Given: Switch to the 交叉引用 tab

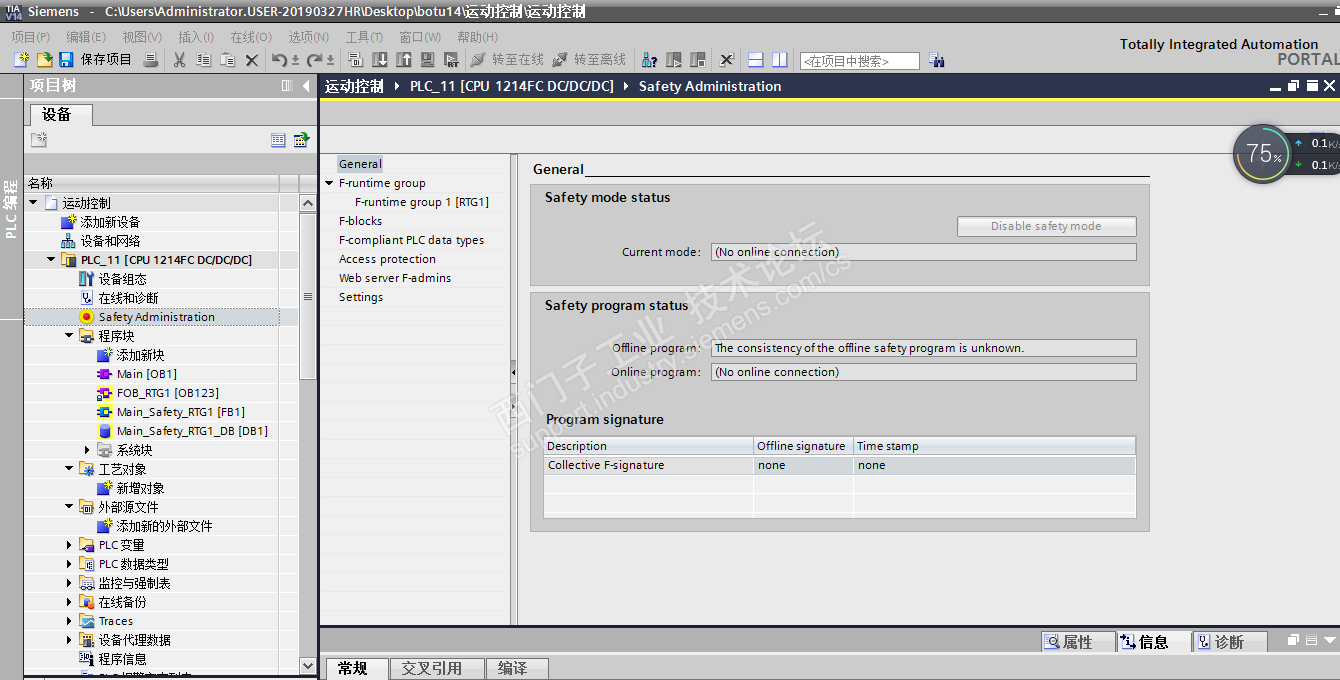Looking at the screenshot, I should pos(432,668).
